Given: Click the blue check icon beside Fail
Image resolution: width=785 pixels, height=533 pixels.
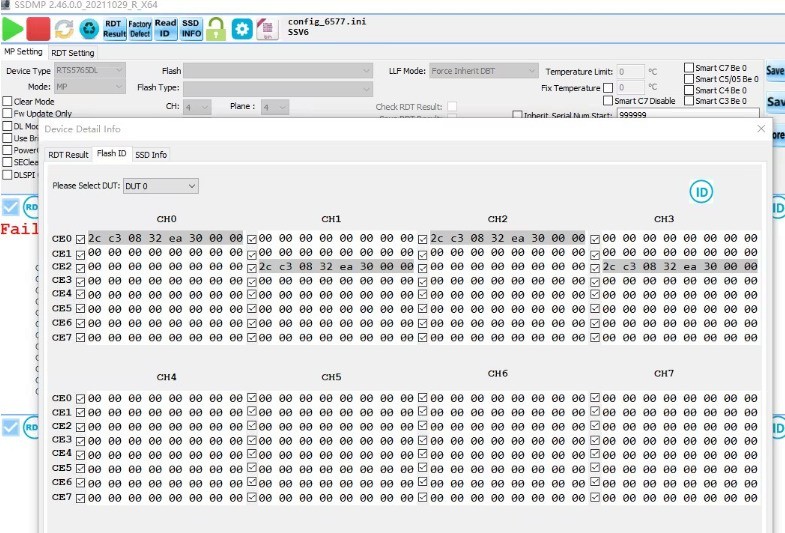Looking at the screenshot, I should (10, 207).
